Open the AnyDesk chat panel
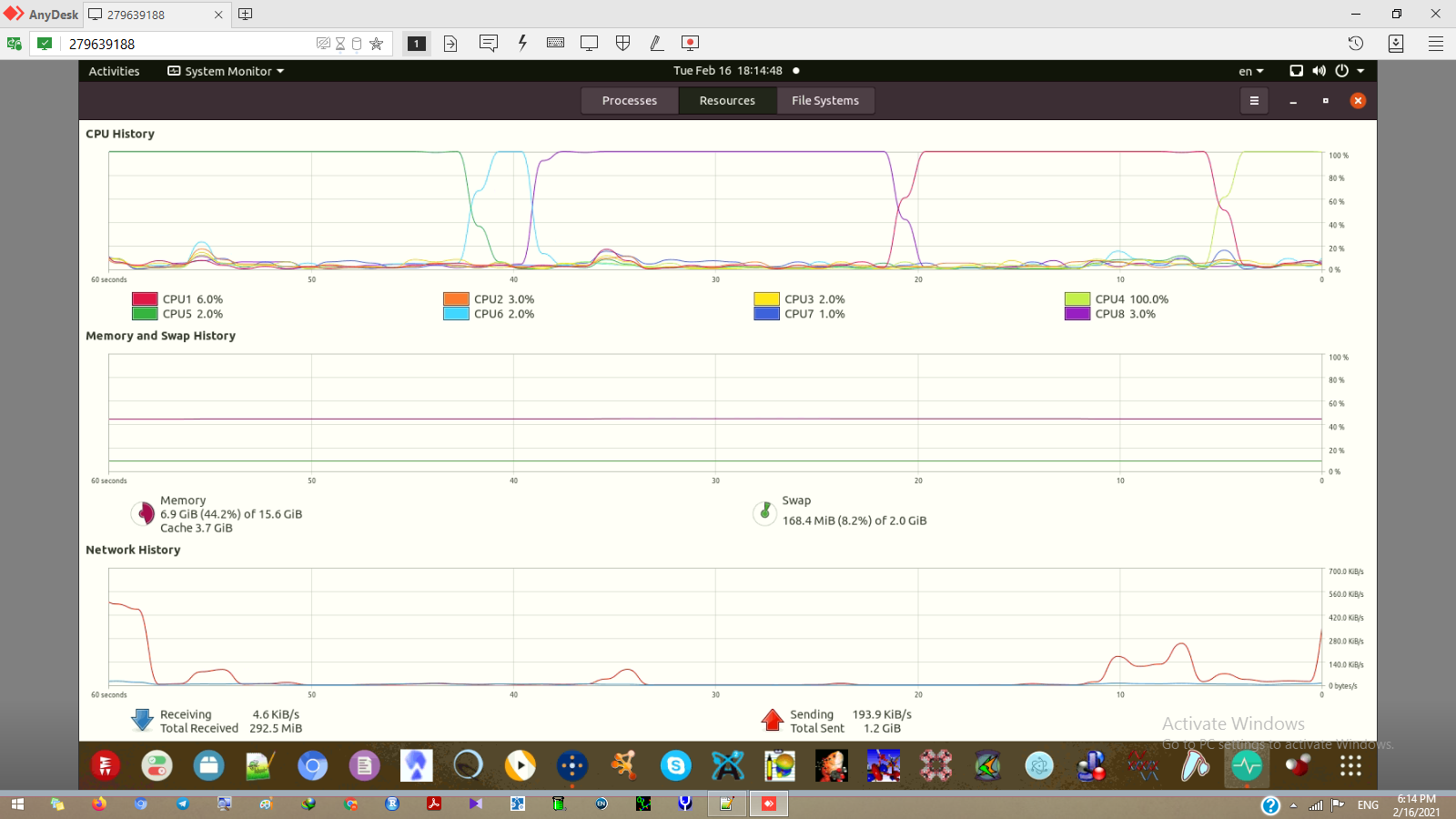Screen dimensions: 1456x819 (489, 43)
